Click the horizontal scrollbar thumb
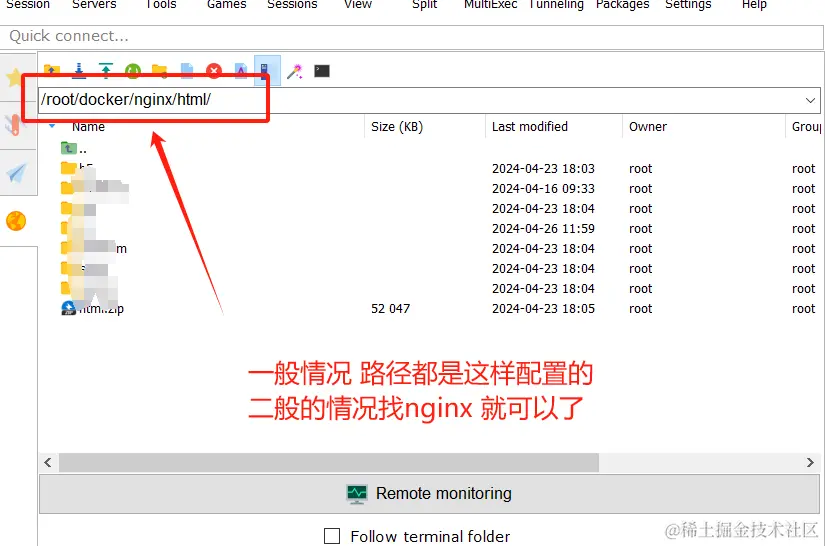 click(329, 462)
